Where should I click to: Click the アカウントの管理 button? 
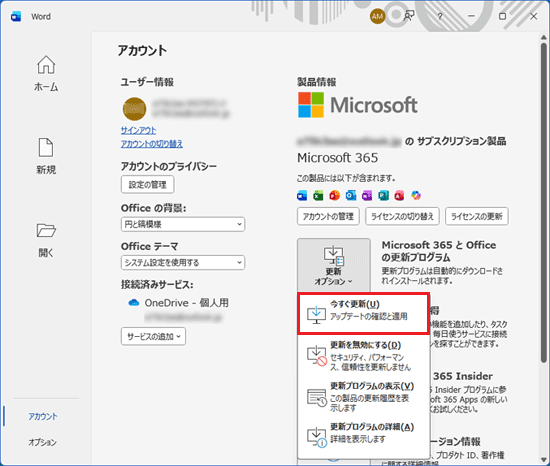[328, 216]
